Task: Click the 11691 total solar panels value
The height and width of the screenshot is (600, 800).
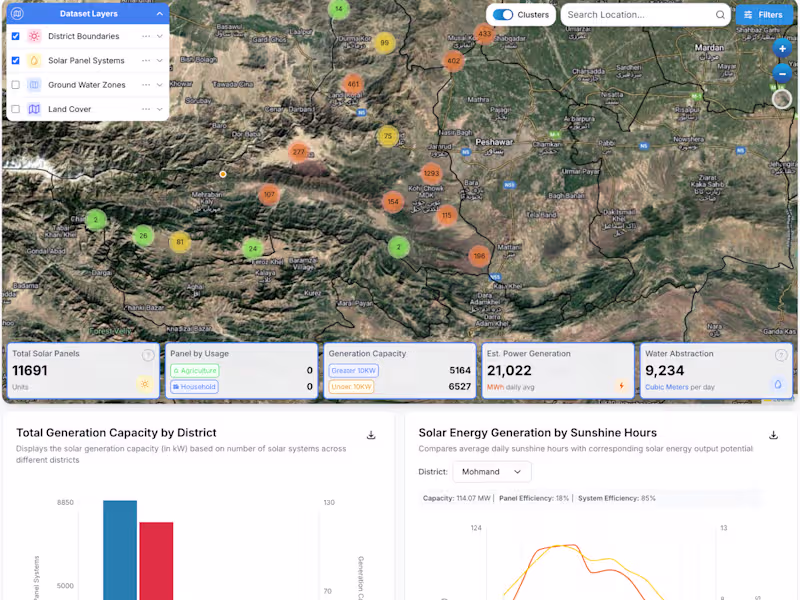Action: [30, 371]
